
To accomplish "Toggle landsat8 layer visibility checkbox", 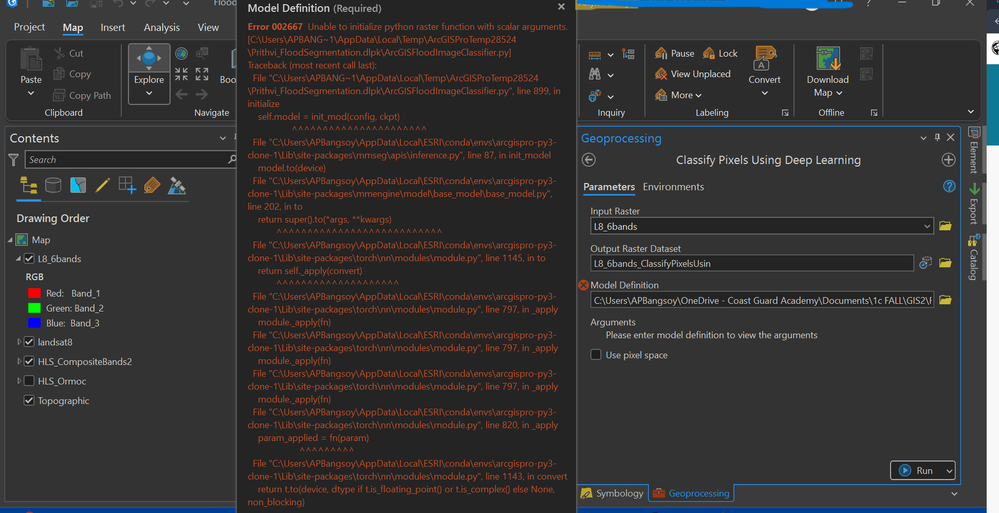I will (x=29, y=342).
